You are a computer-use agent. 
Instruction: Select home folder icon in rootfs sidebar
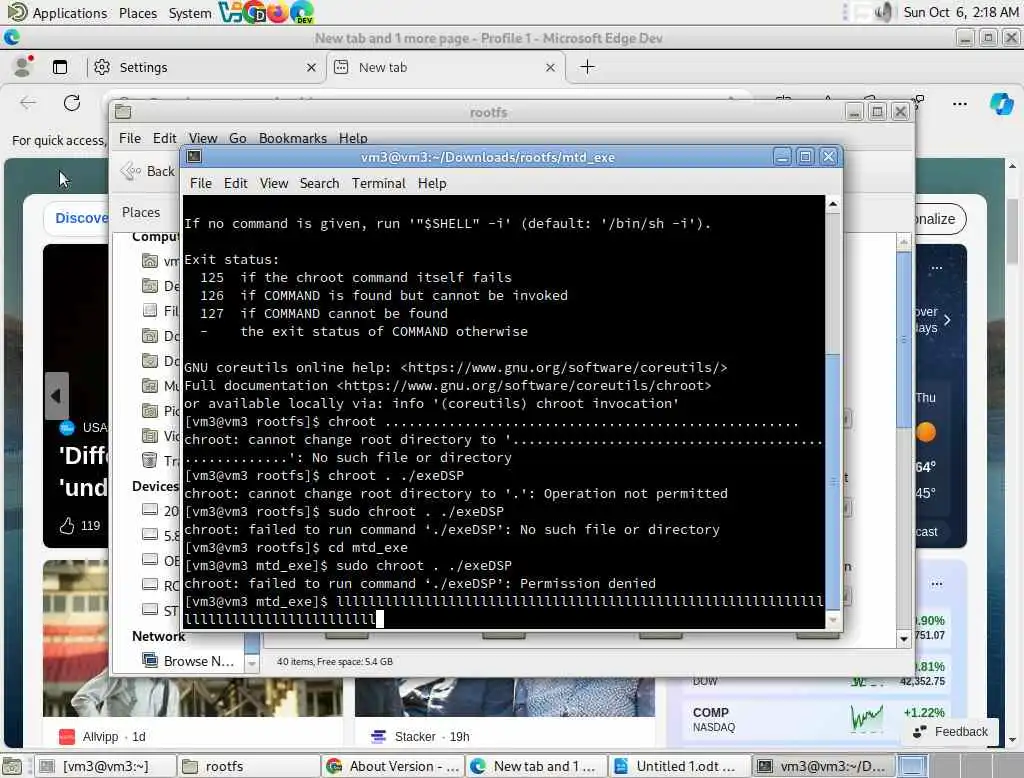150,261
